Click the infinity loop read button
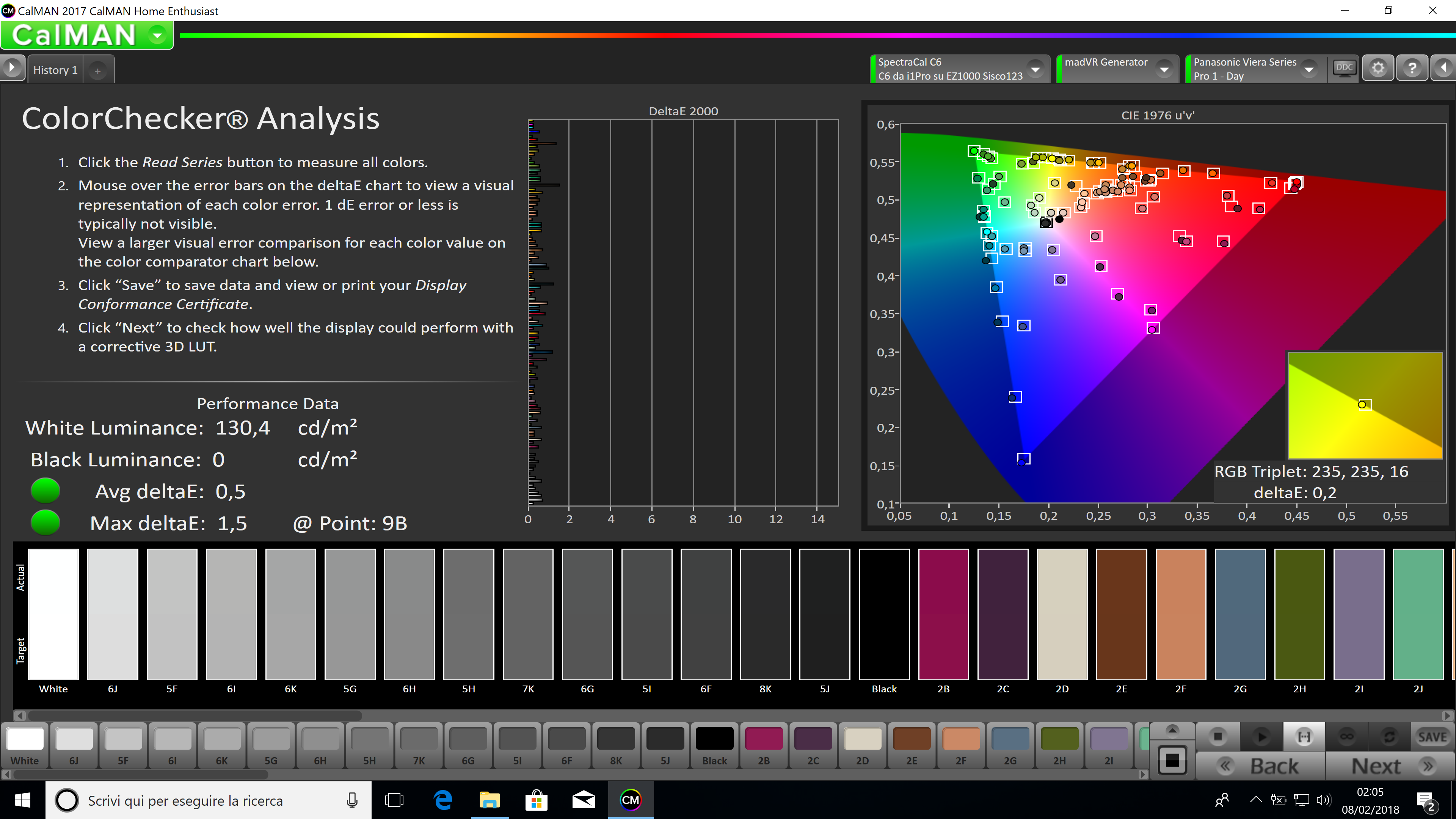Image resolution: width=1456 pixels, height=819 pixels. (x=1347, y=736)
